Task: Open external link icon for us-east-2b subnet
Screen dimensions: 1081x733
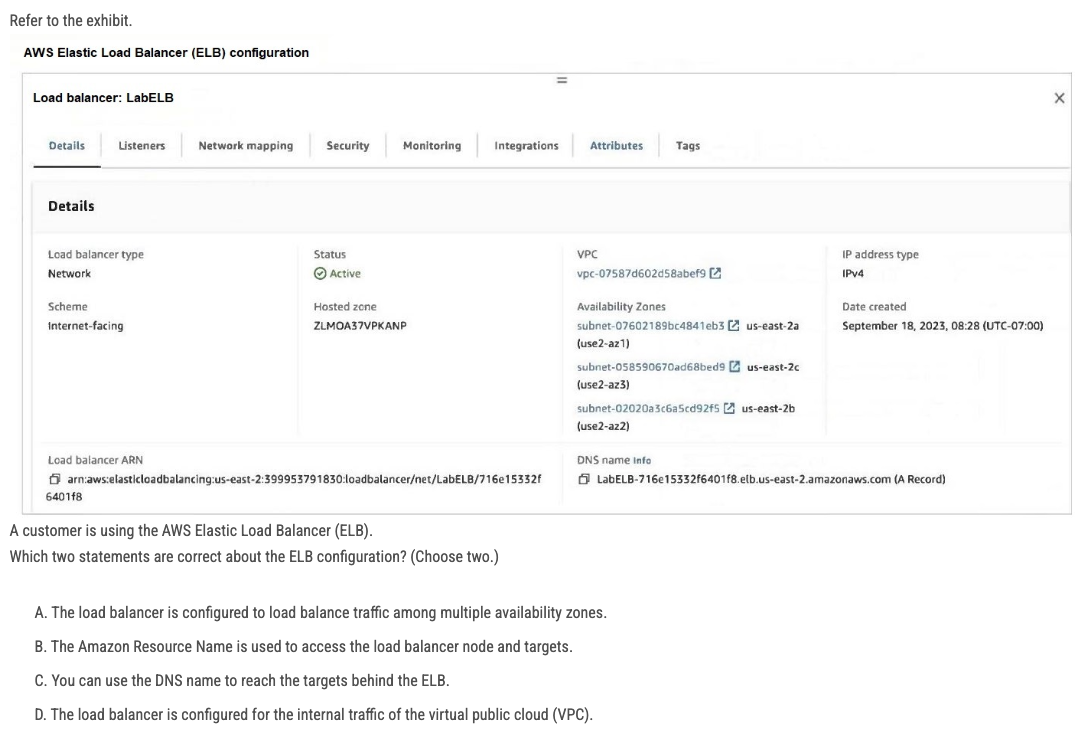Action: [x=729, y=408]
